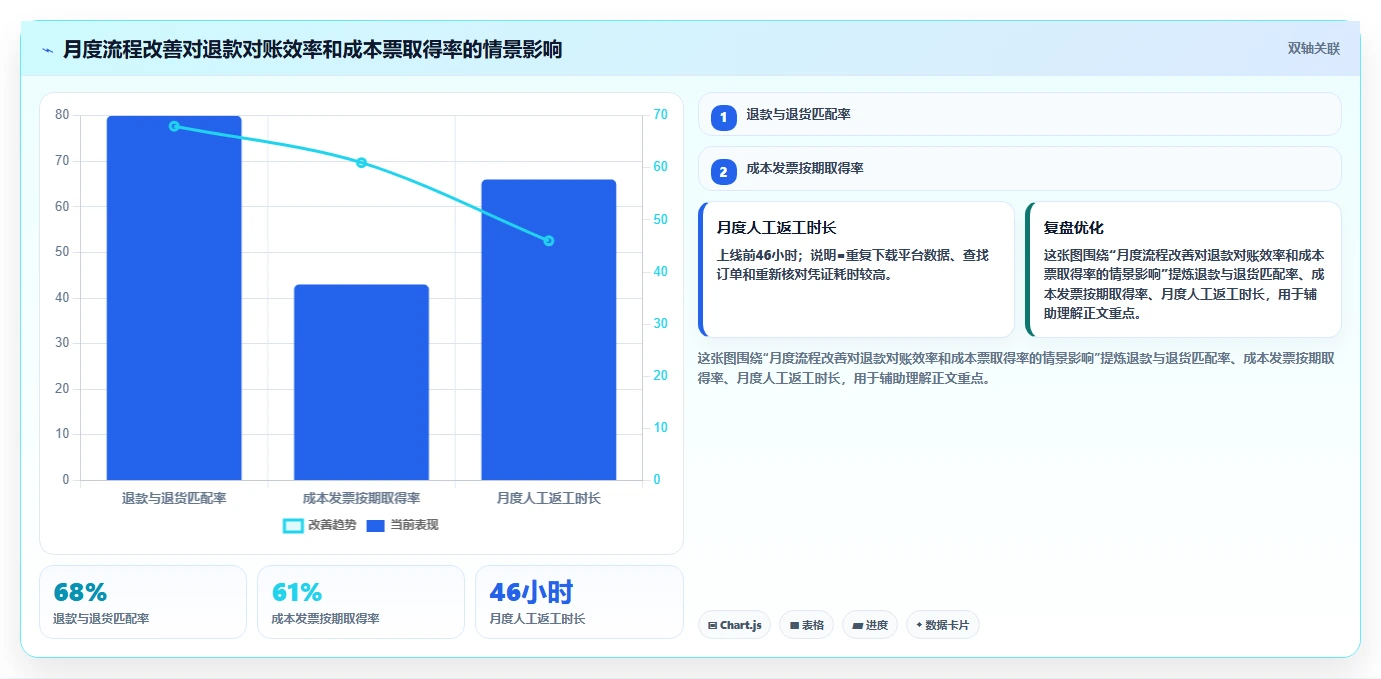Click the 退款与退货匹配率 bar in chart
This screenshot has width=1381, height=679.
tap(174, 298)
